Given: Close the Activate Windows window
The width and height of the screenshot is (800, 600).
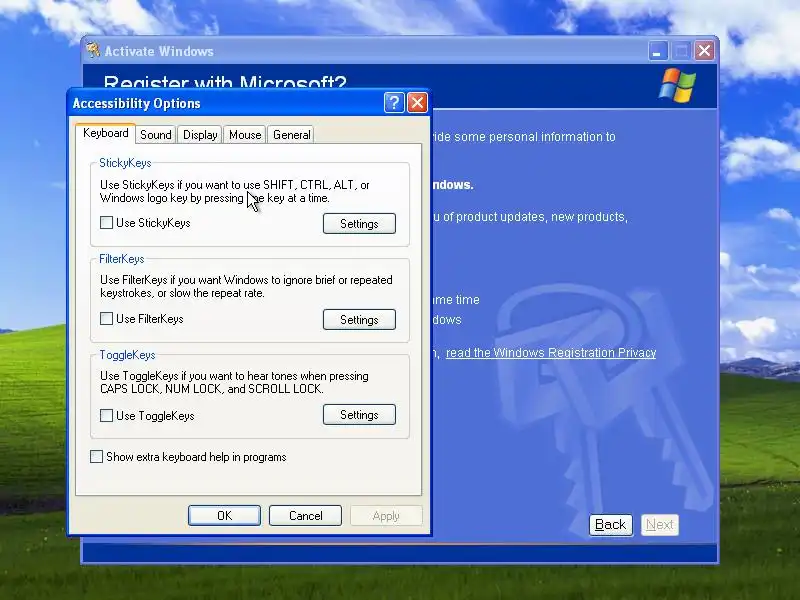Looking at the screenshot, I should click(x=705, y=51).
